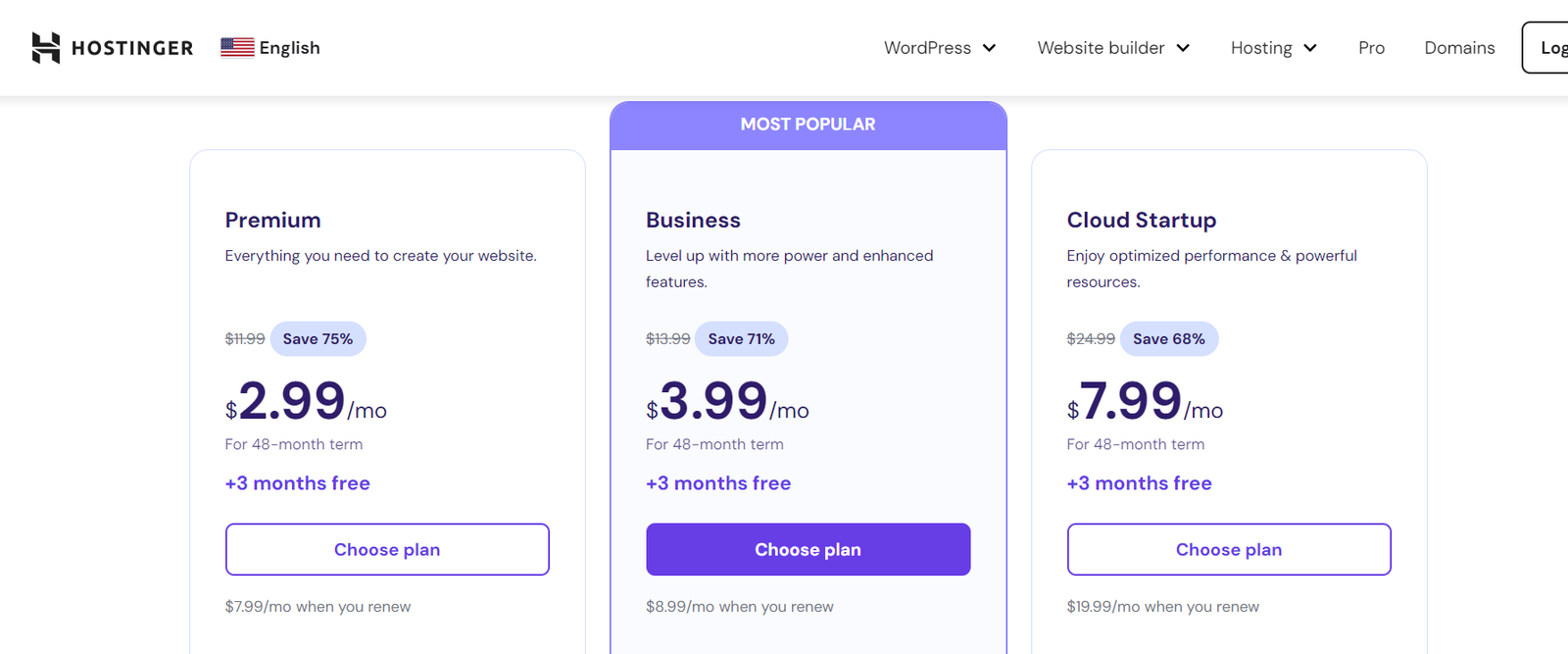
Task: Click the Most Popular banner
Action: (808, 125)
